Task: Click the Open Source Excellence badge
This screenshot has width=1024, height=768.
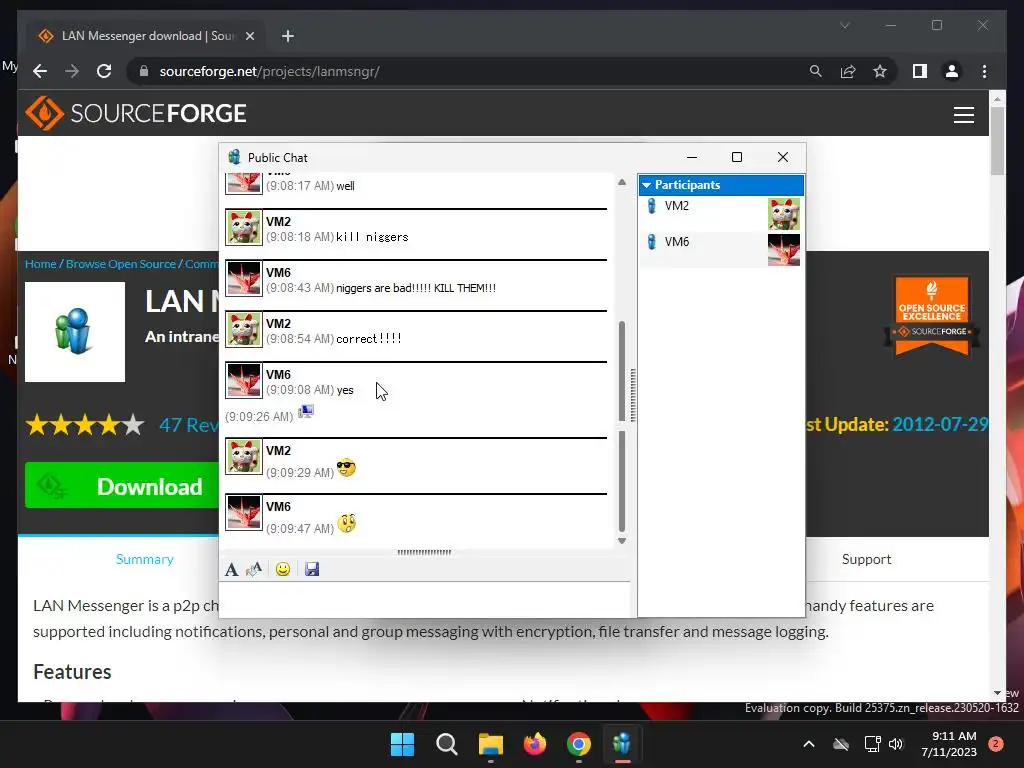Action: click(x=932, y=315)
